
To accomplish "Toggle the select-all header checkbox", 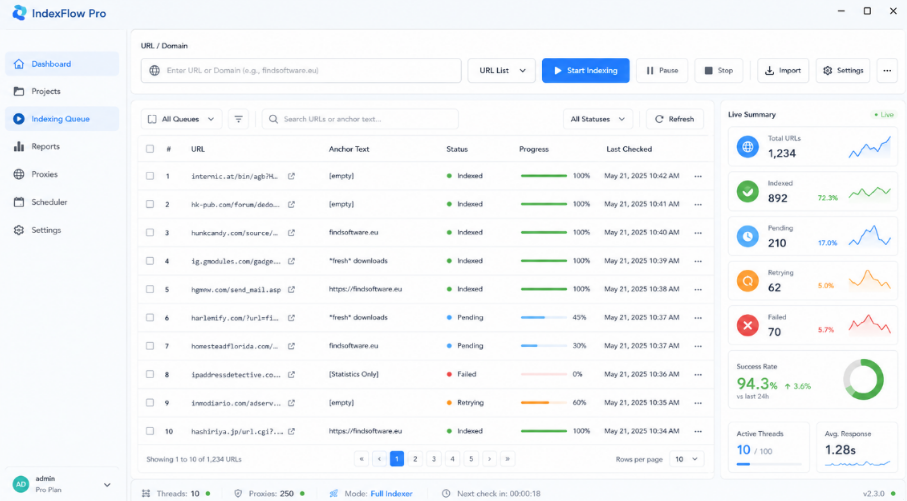I will click(150, 149).
